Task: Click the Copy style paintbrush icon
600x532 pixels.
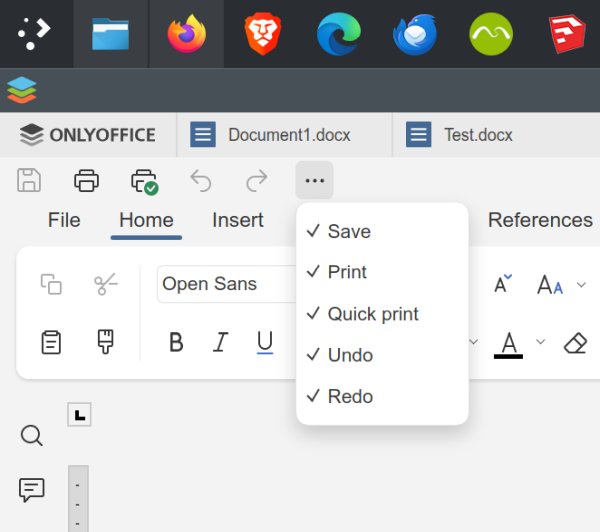Action: tap(106, 341)
